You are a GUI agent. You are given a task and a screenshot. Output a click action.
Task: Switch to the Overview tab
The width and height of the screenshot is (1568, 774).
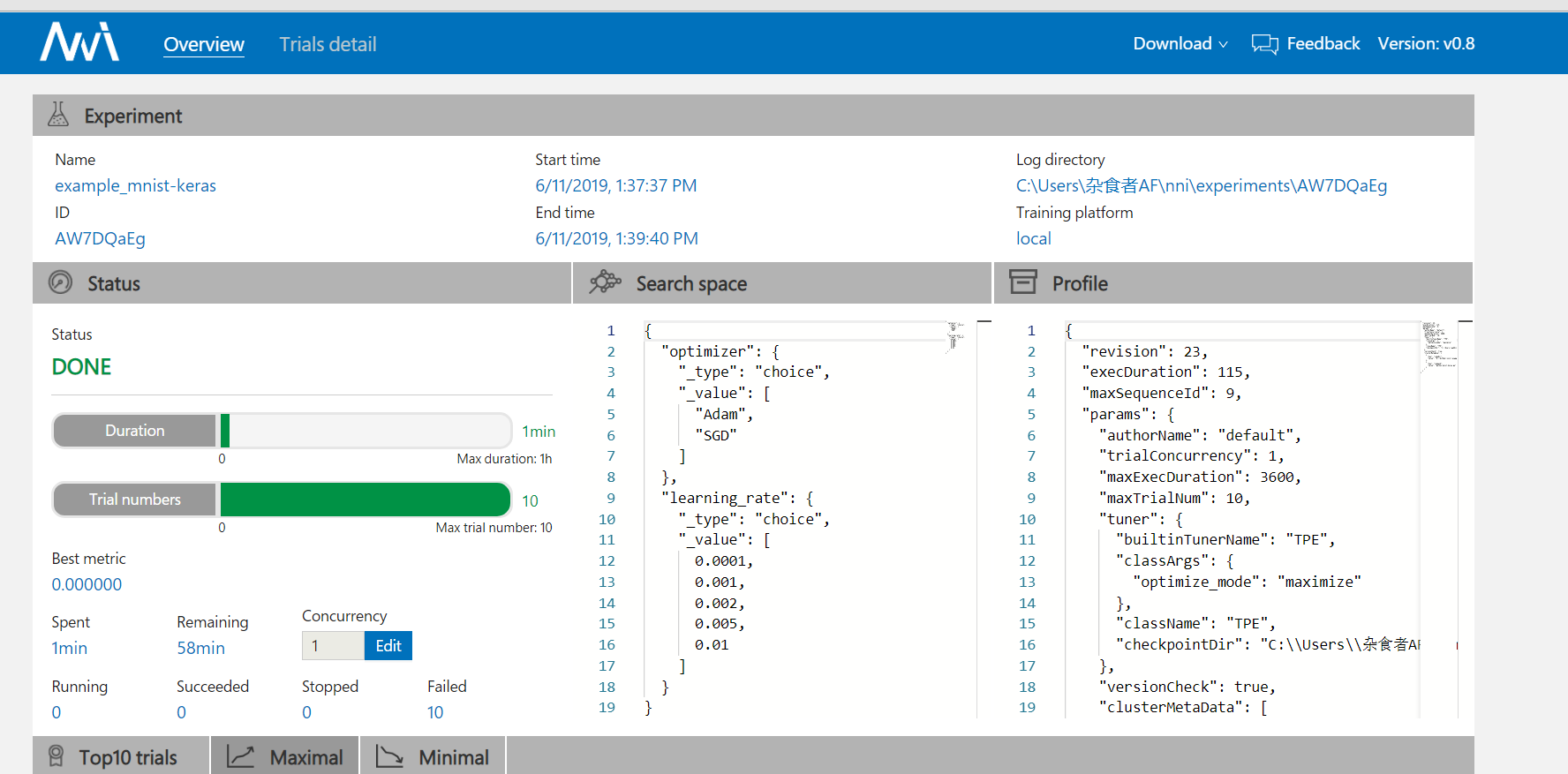pyautogui.click(x=204, y=44)
